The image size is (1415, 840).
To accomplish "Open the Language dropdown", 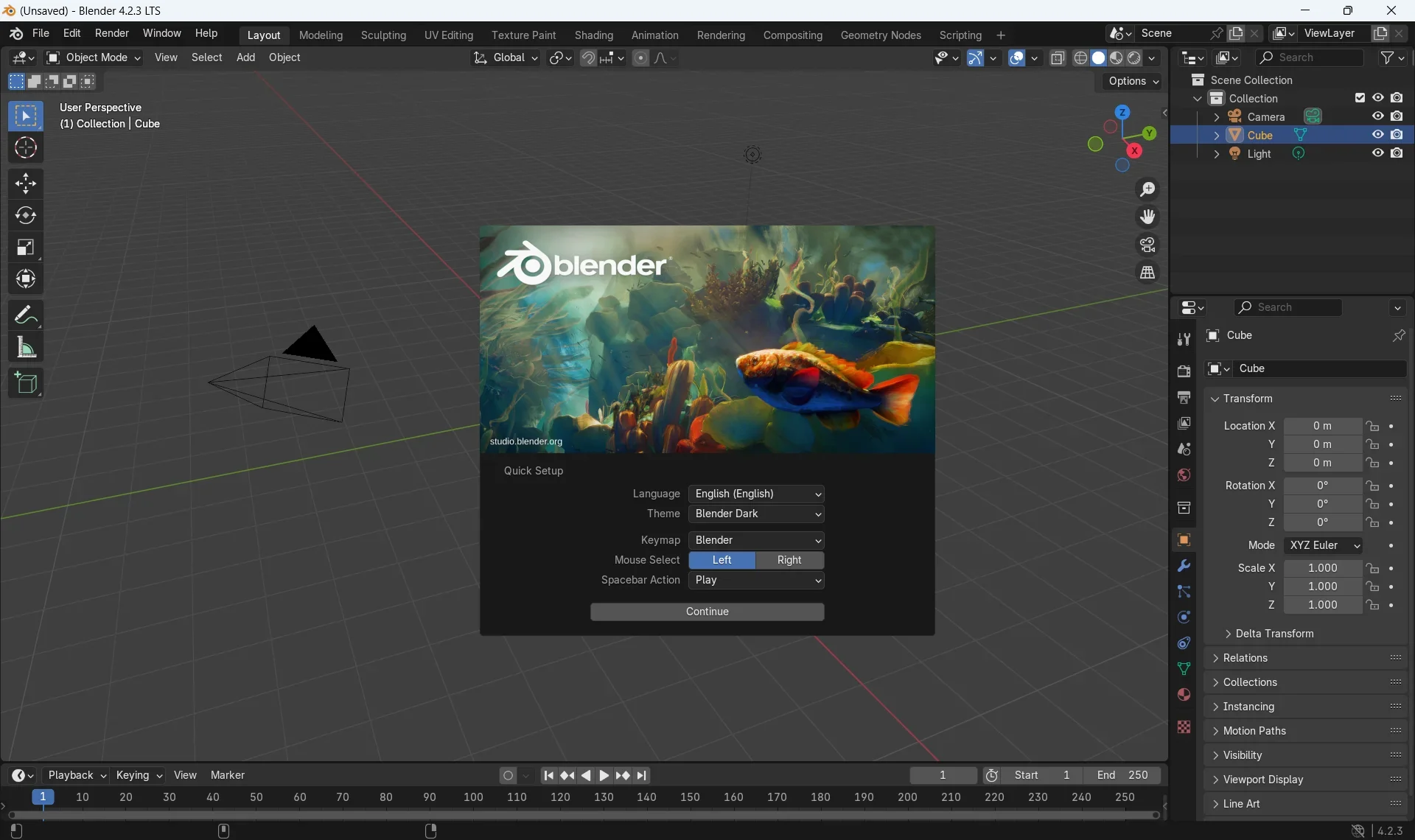I will 756,494.
